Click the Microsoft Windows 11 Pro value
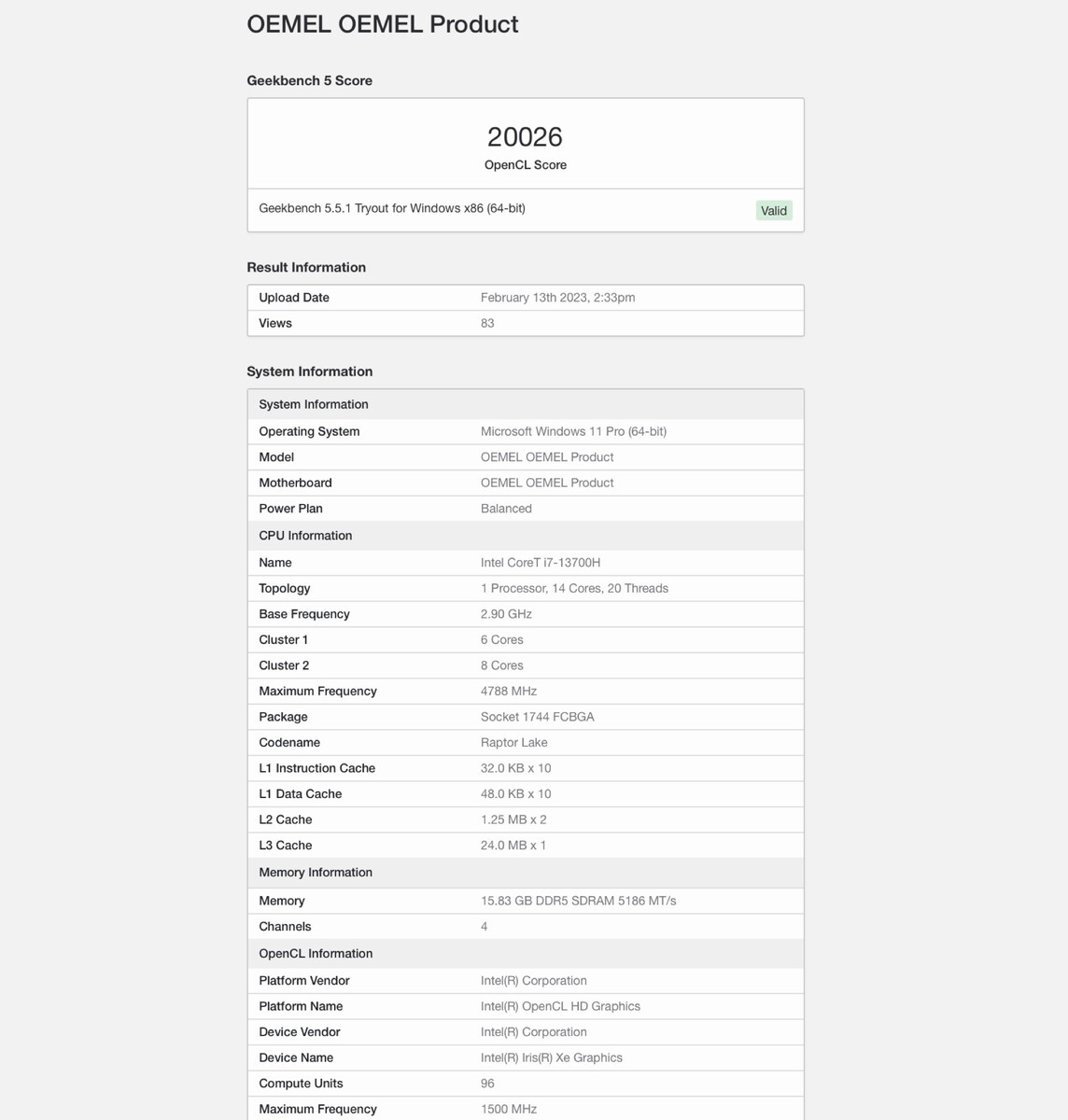Viewport: 1068px width, 1120px height. (573, 432)
